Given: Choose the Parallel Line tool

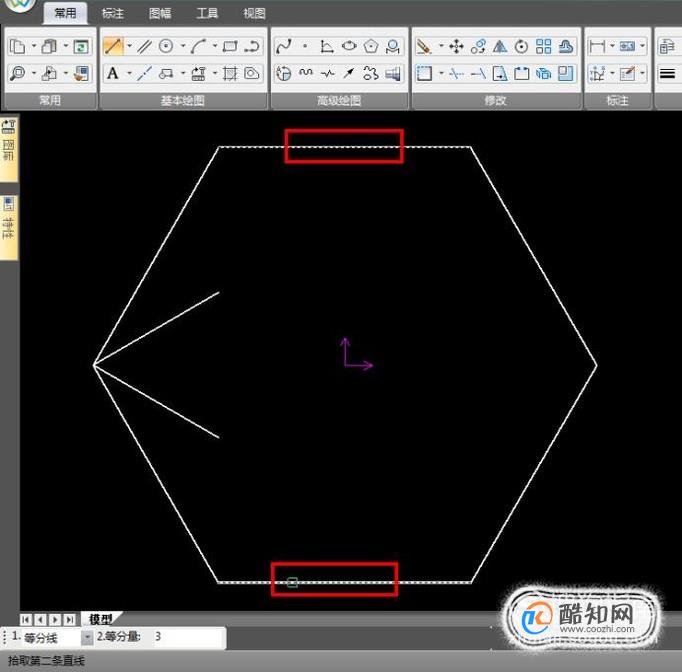Looking at the screenshot, I should tap(144, 46).
